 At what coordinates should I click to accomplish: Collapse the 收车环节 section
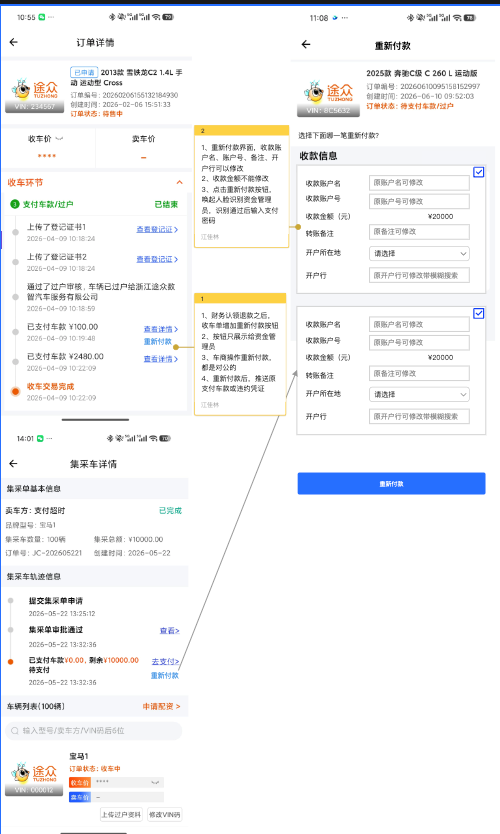click(180, 182)
